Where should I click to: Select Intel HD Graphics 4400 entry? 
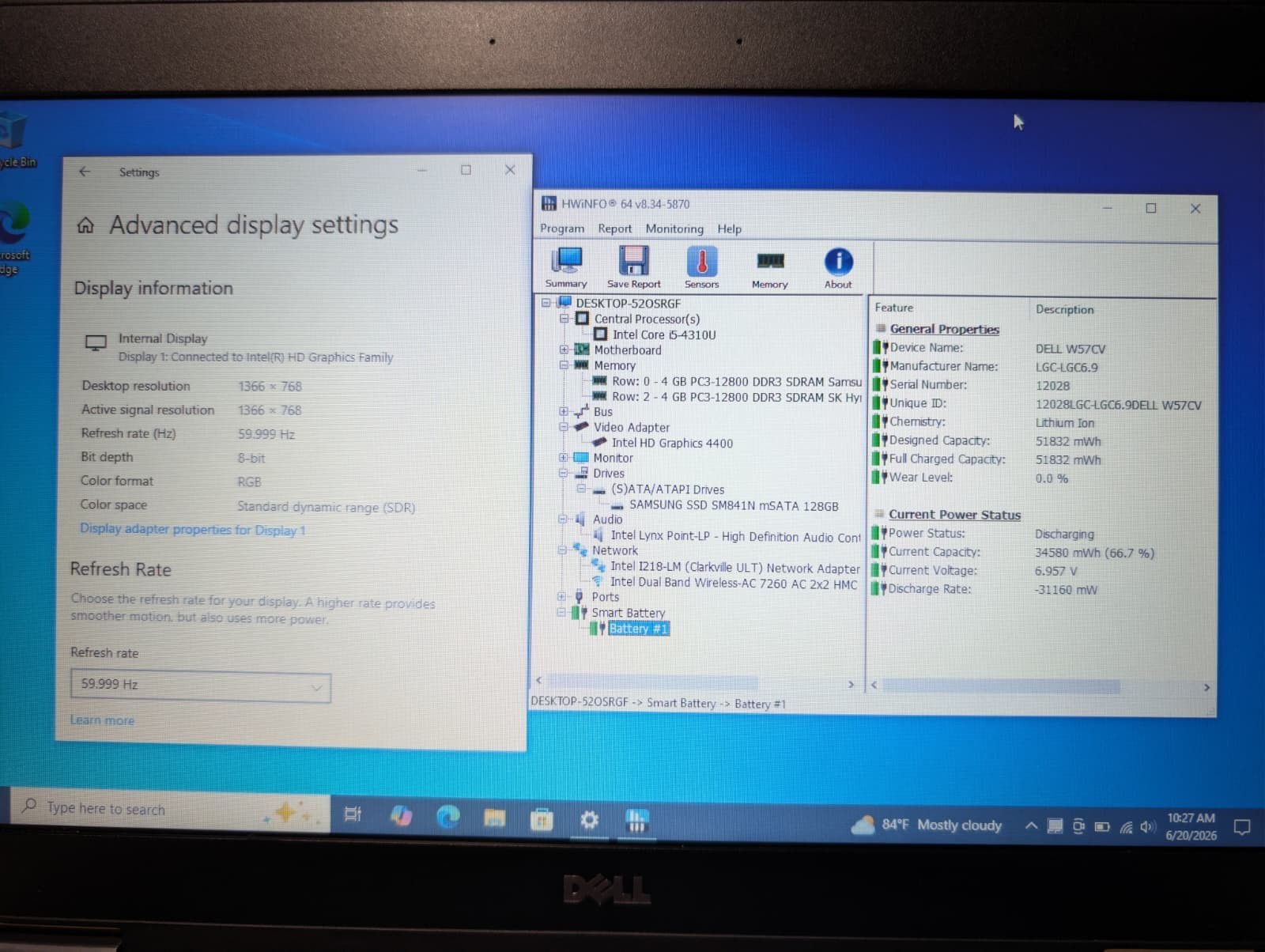point(672,443)
